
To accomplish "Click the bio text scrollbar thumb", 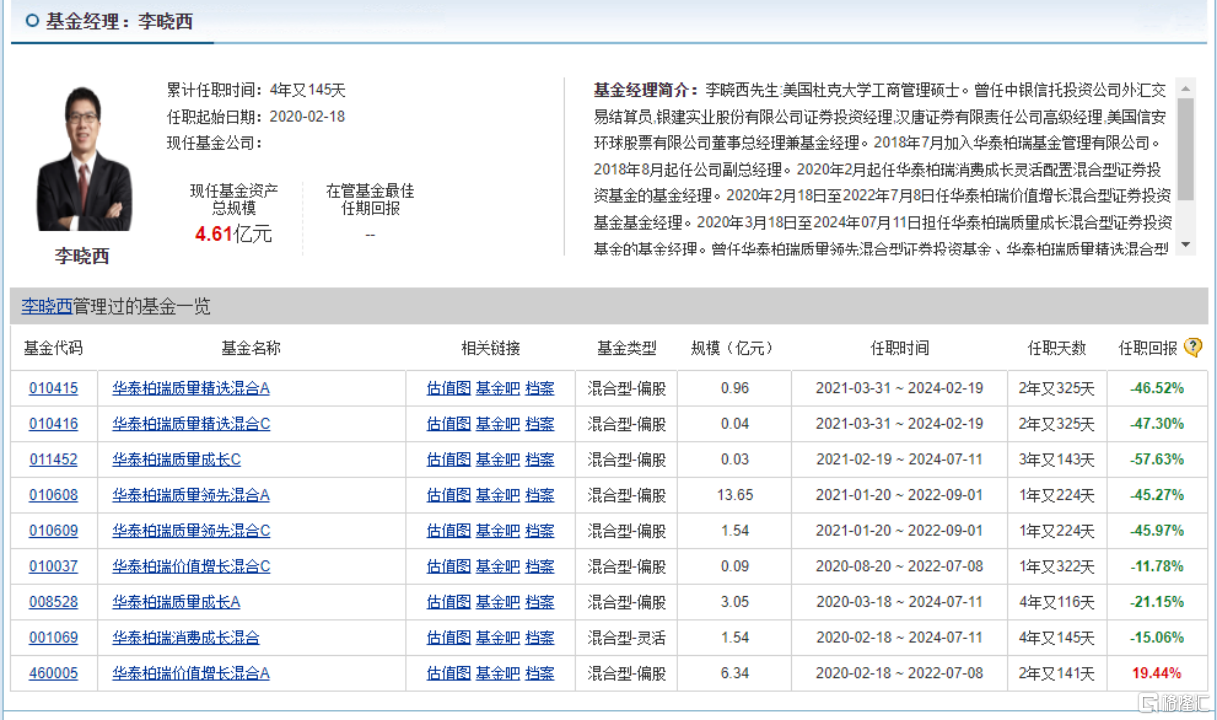I will click(1186, 149).
